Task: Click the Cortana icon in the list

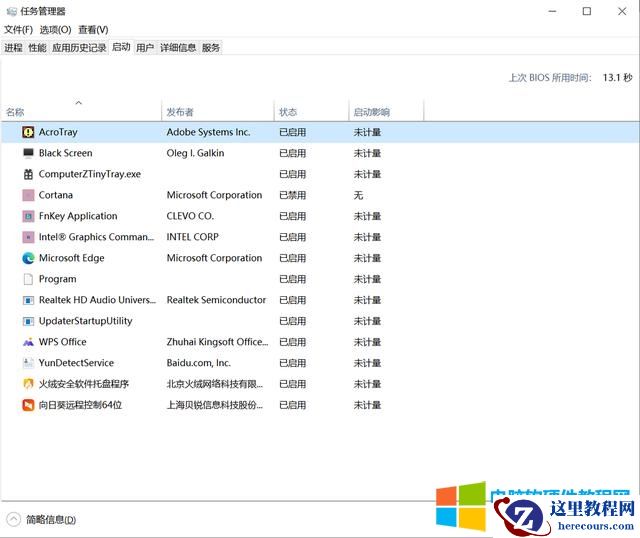Action: point(28,195)
